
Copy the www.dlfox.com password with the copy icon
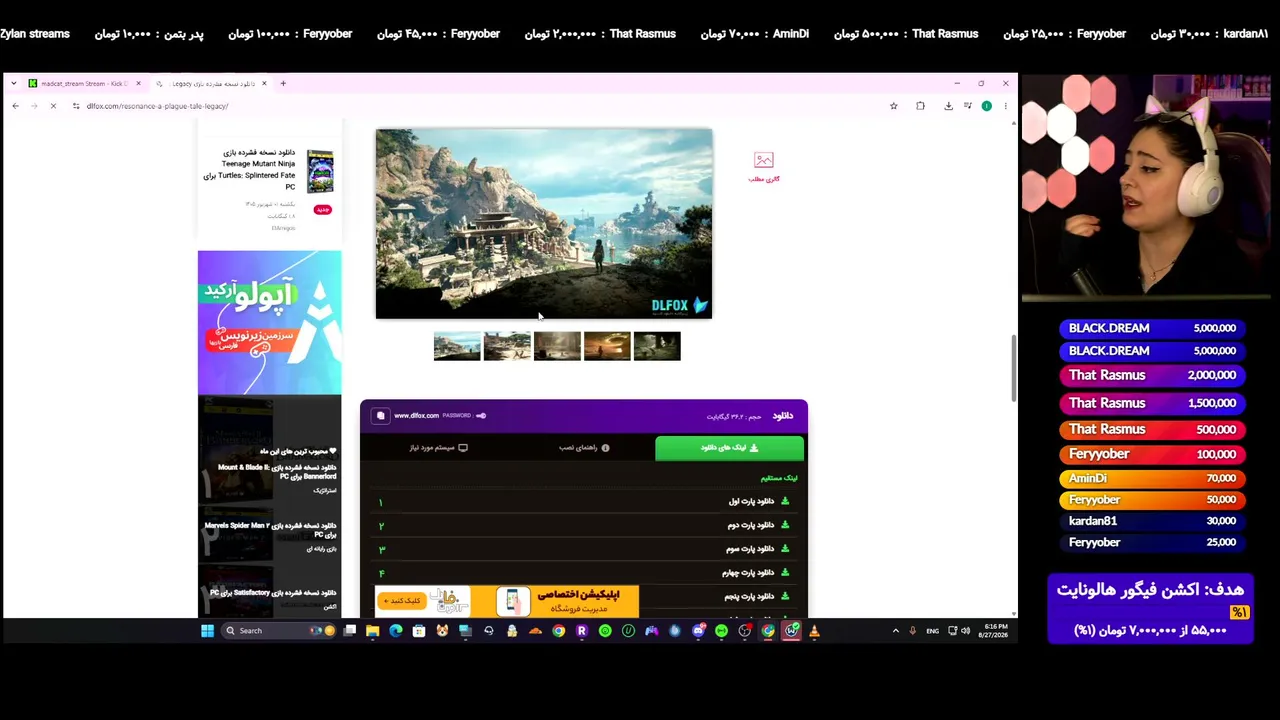380,416
